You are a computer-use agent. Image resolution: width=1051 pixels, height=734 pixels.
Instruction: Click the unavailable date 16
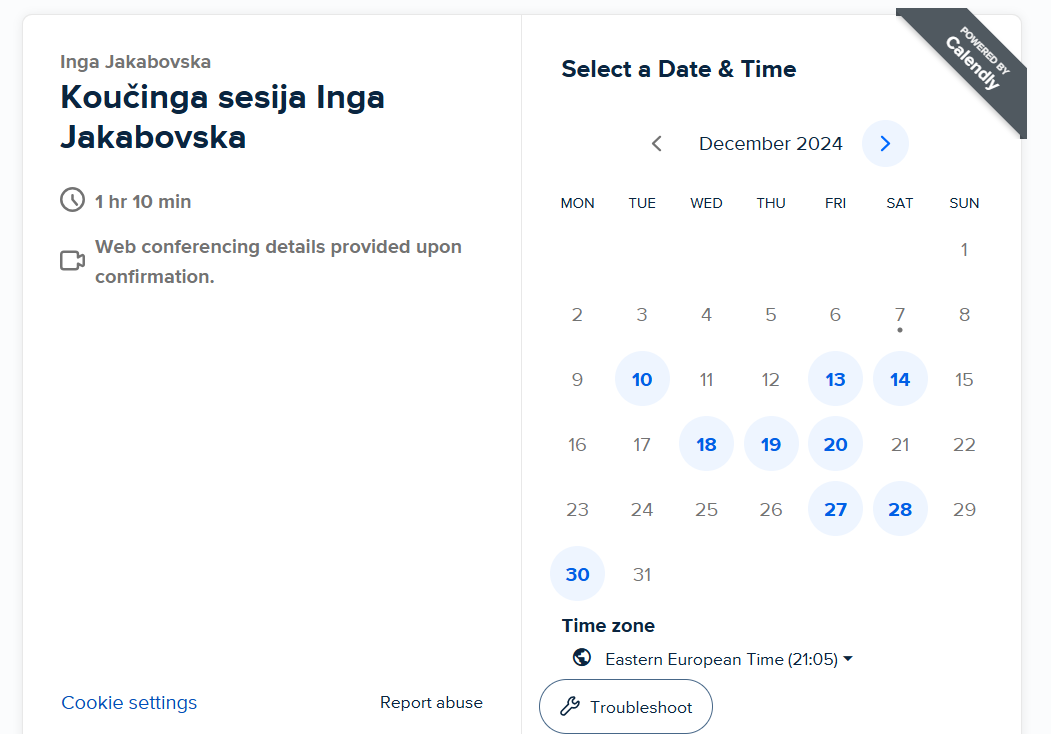point(578,444)
